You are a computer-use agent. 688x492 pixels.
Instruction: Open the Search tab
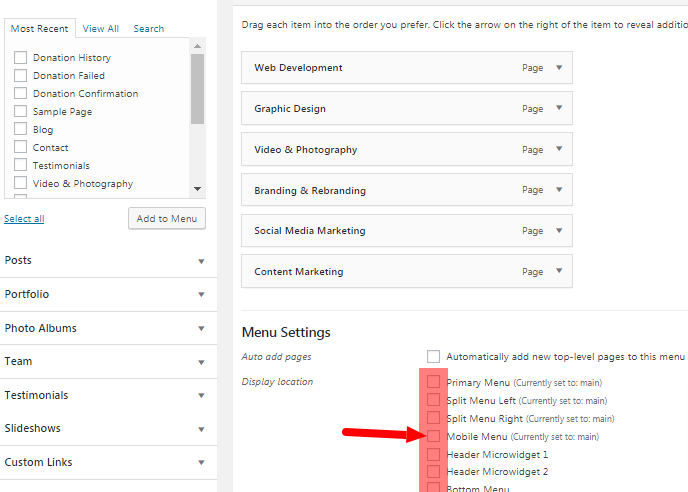tap(149, 29)
